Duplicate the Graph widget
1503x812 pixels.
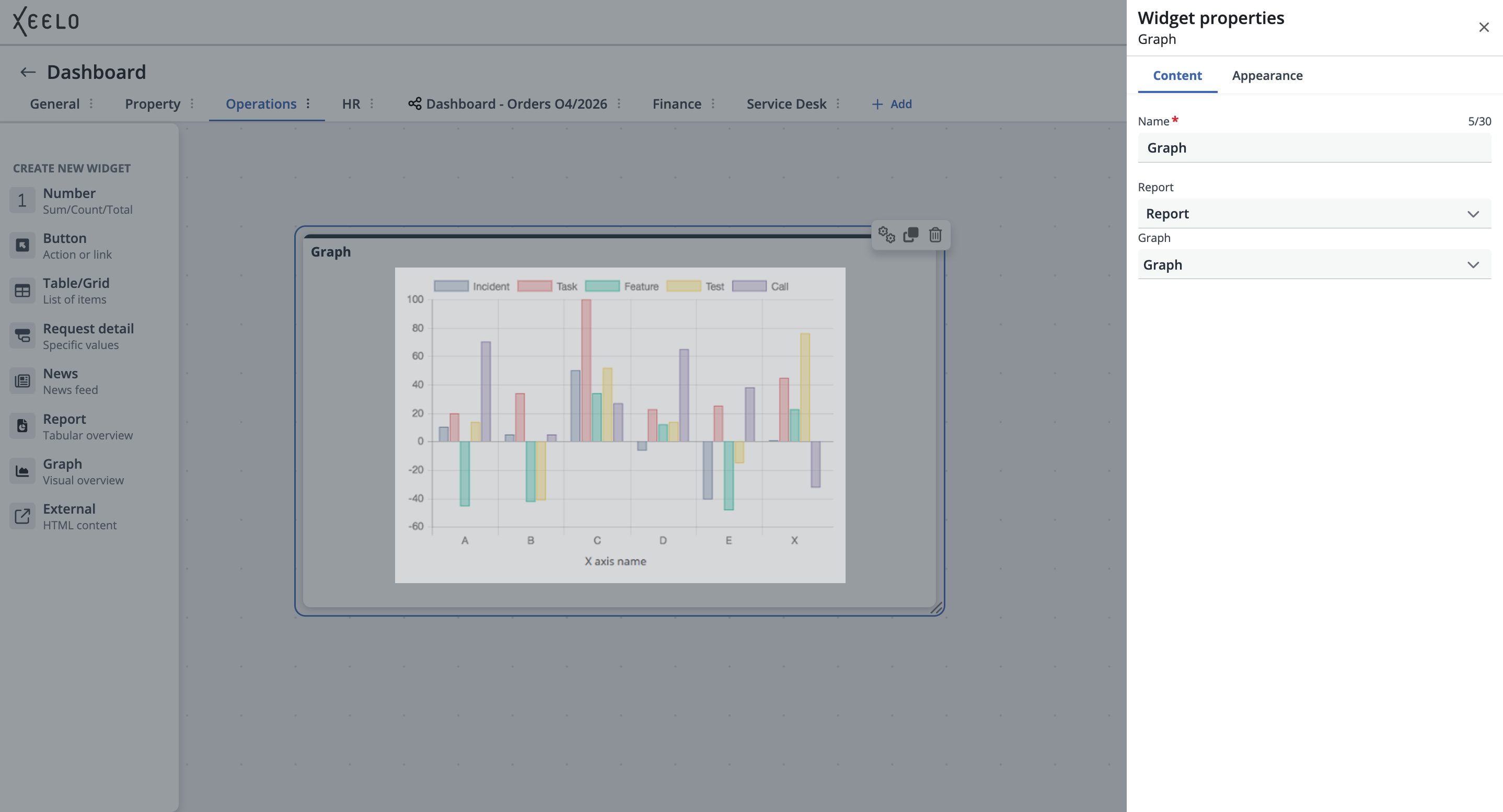pos(911,235)
